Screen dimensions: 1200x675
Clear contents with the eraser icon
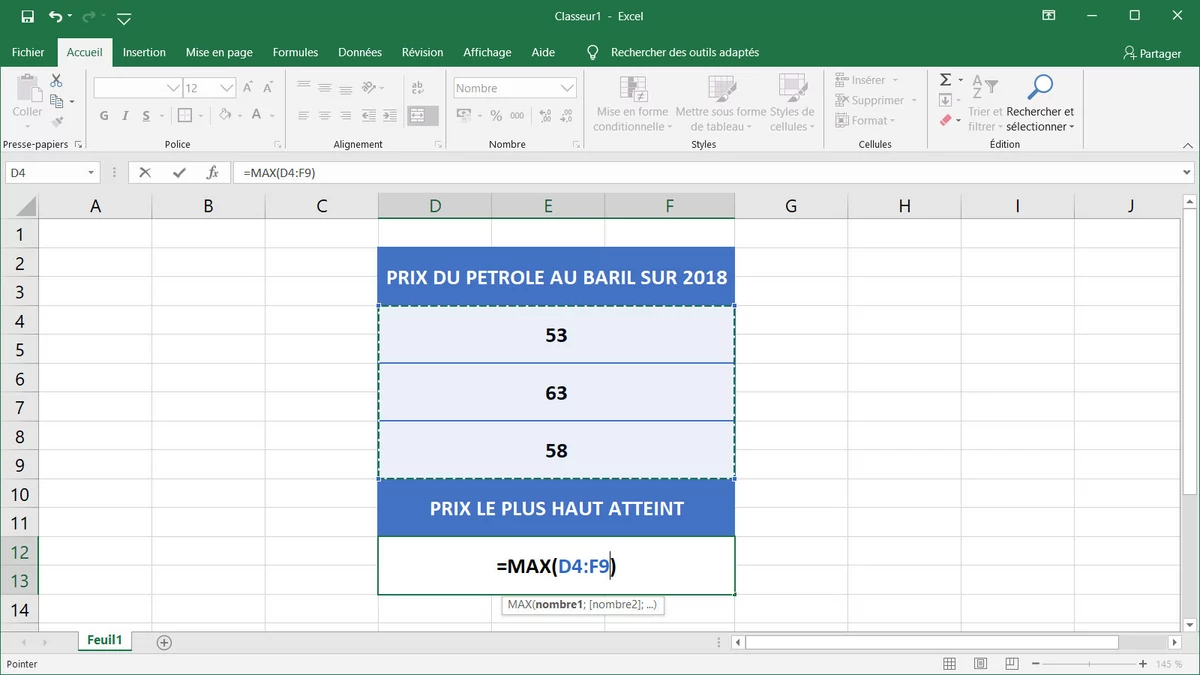[945, 121]
